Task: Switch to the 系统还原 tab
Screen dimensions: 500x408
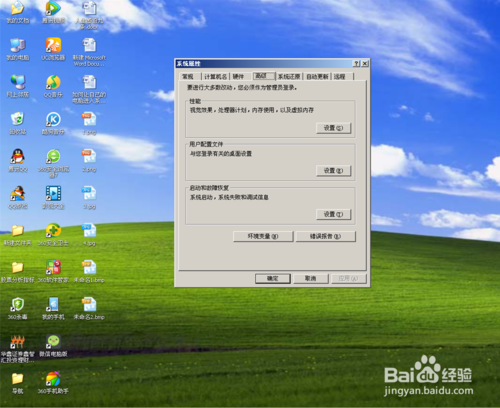Action: 289,77
